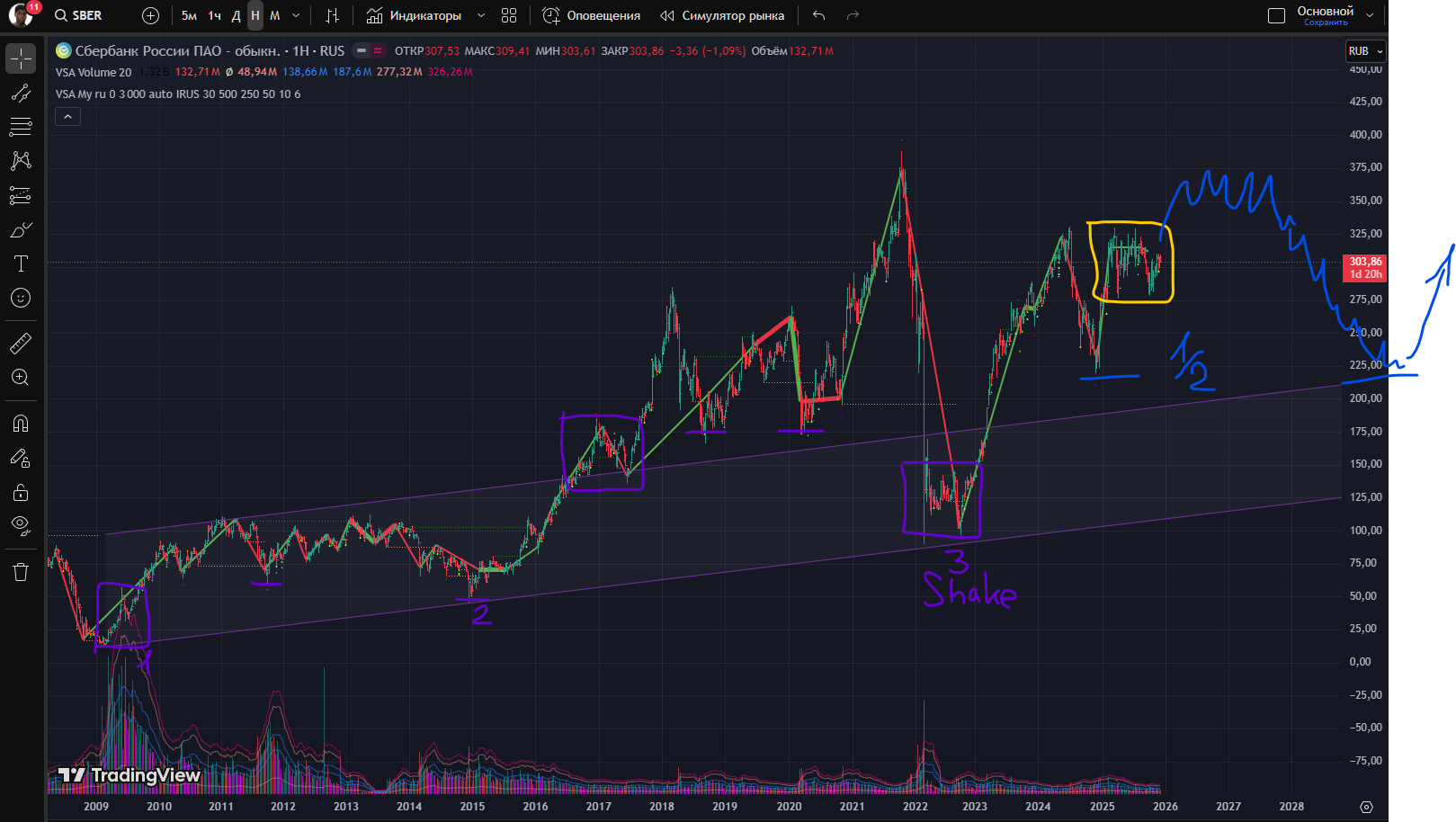Start the Симулятор рынка replay

tap(722, 15)
